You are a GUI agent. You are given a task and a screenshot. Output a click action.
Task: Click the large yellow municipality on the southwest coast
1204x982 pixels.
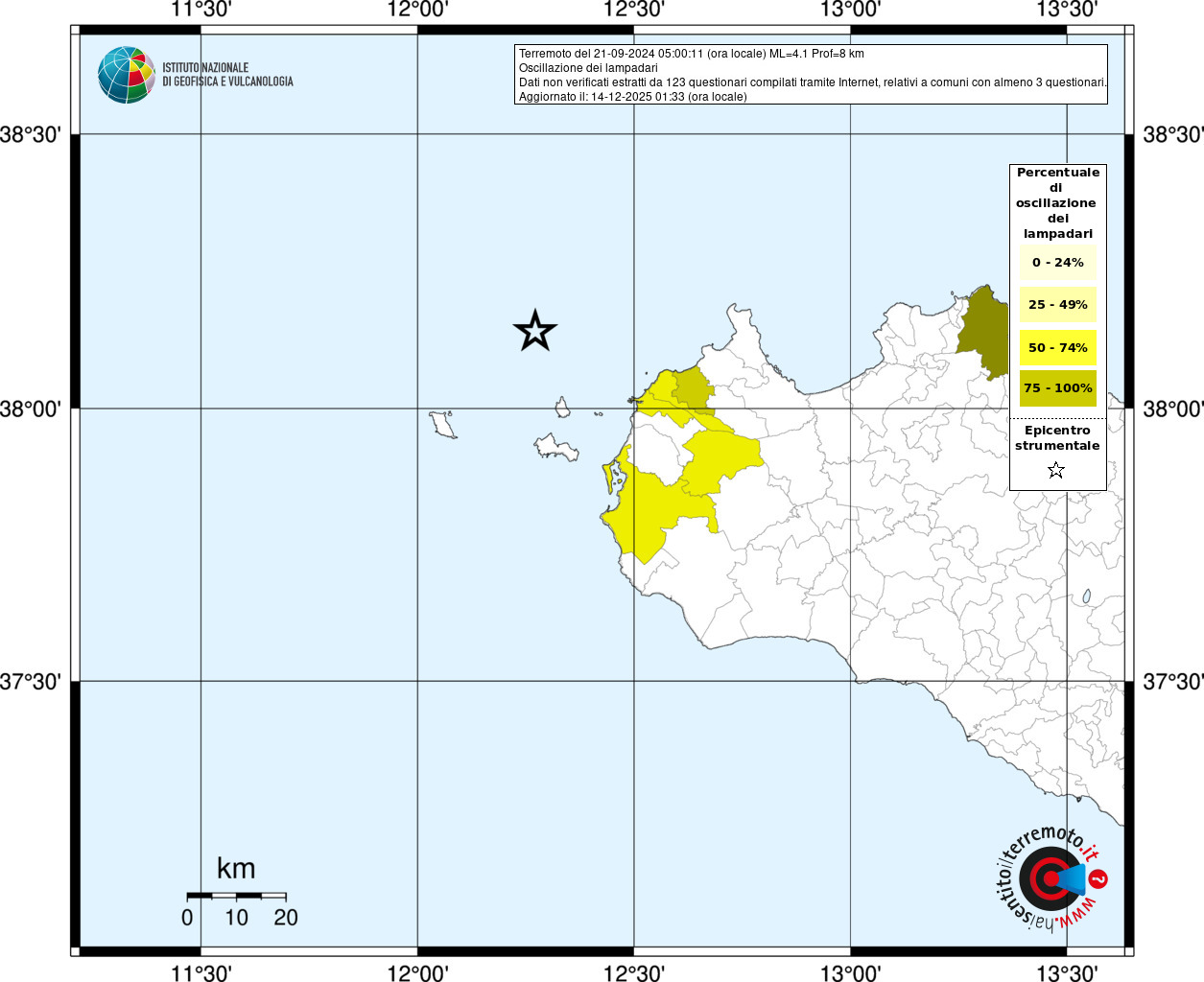650,508
